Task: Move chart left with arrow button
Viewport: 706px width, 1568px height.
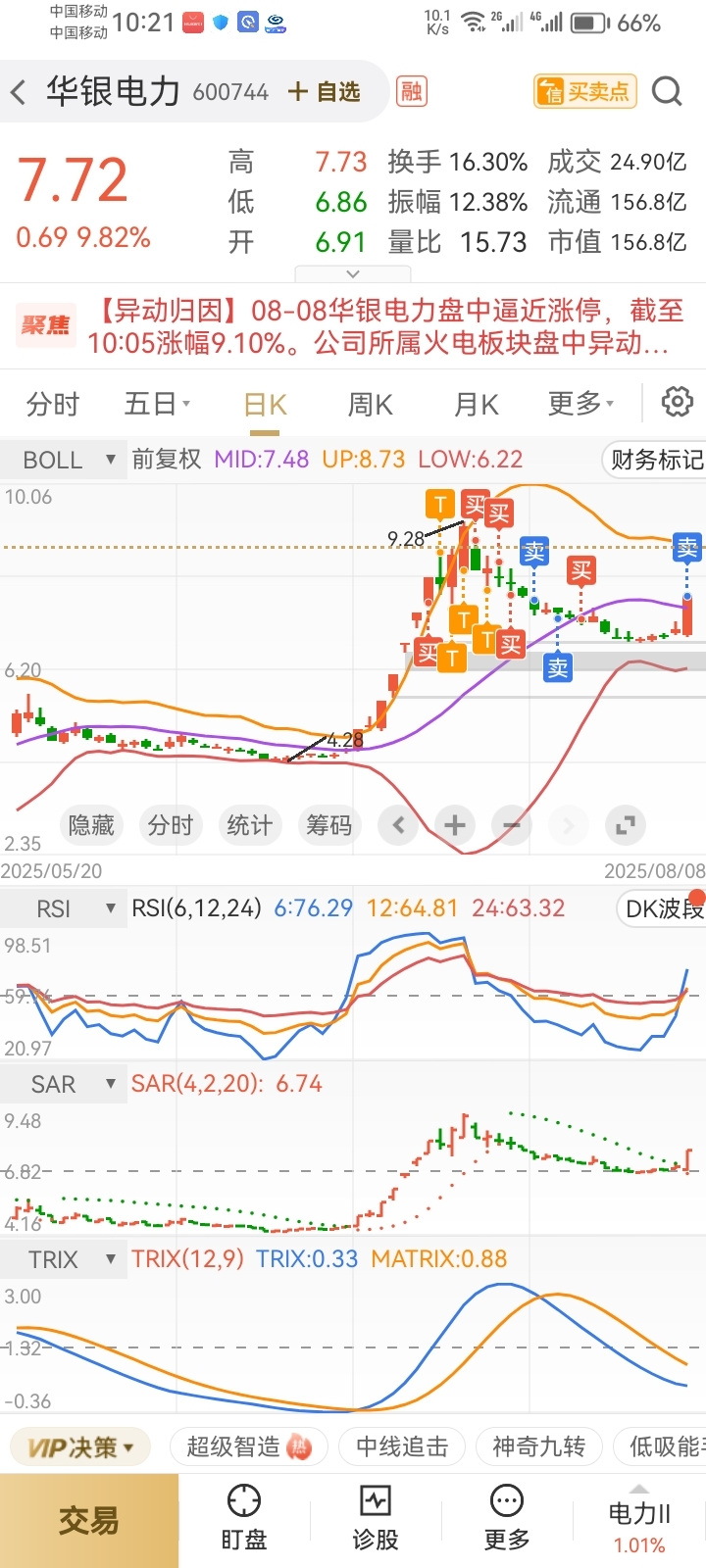Action: 398,825
